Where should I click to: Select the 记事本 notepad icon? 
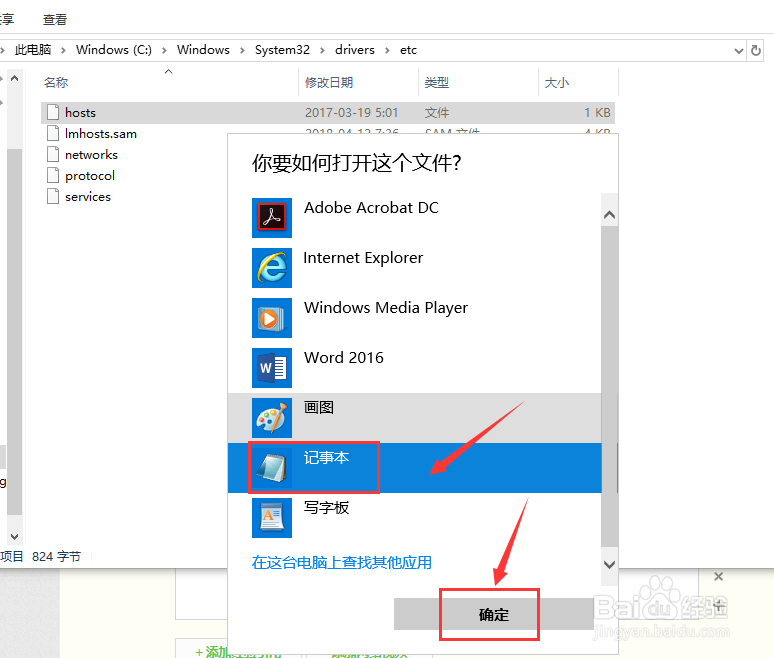pyautogui.click(x=271, y=467)
